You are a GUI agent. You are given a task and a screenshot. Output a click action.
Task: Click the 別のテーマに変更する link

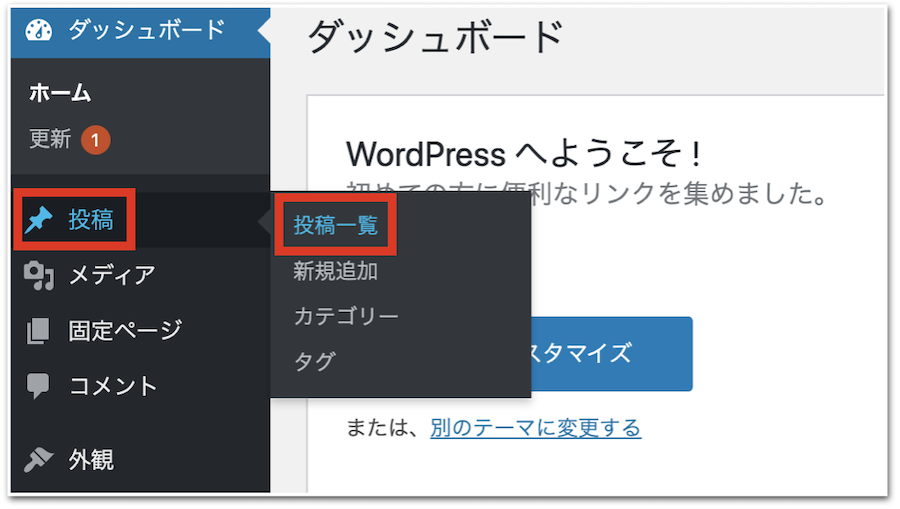535,428
